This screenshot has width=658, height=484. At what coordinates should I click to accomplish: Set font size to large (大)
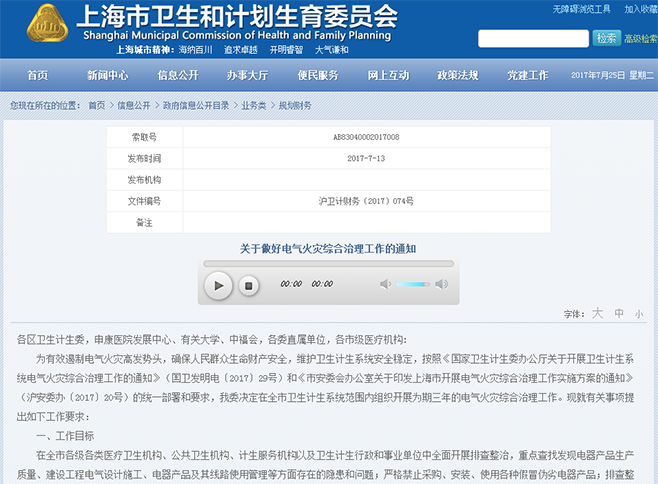597,313
